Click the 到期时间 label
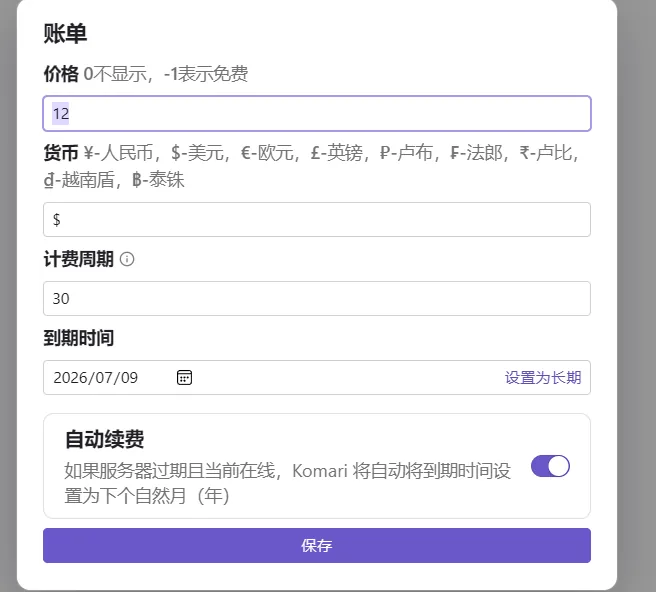 [x=78, y=338]
